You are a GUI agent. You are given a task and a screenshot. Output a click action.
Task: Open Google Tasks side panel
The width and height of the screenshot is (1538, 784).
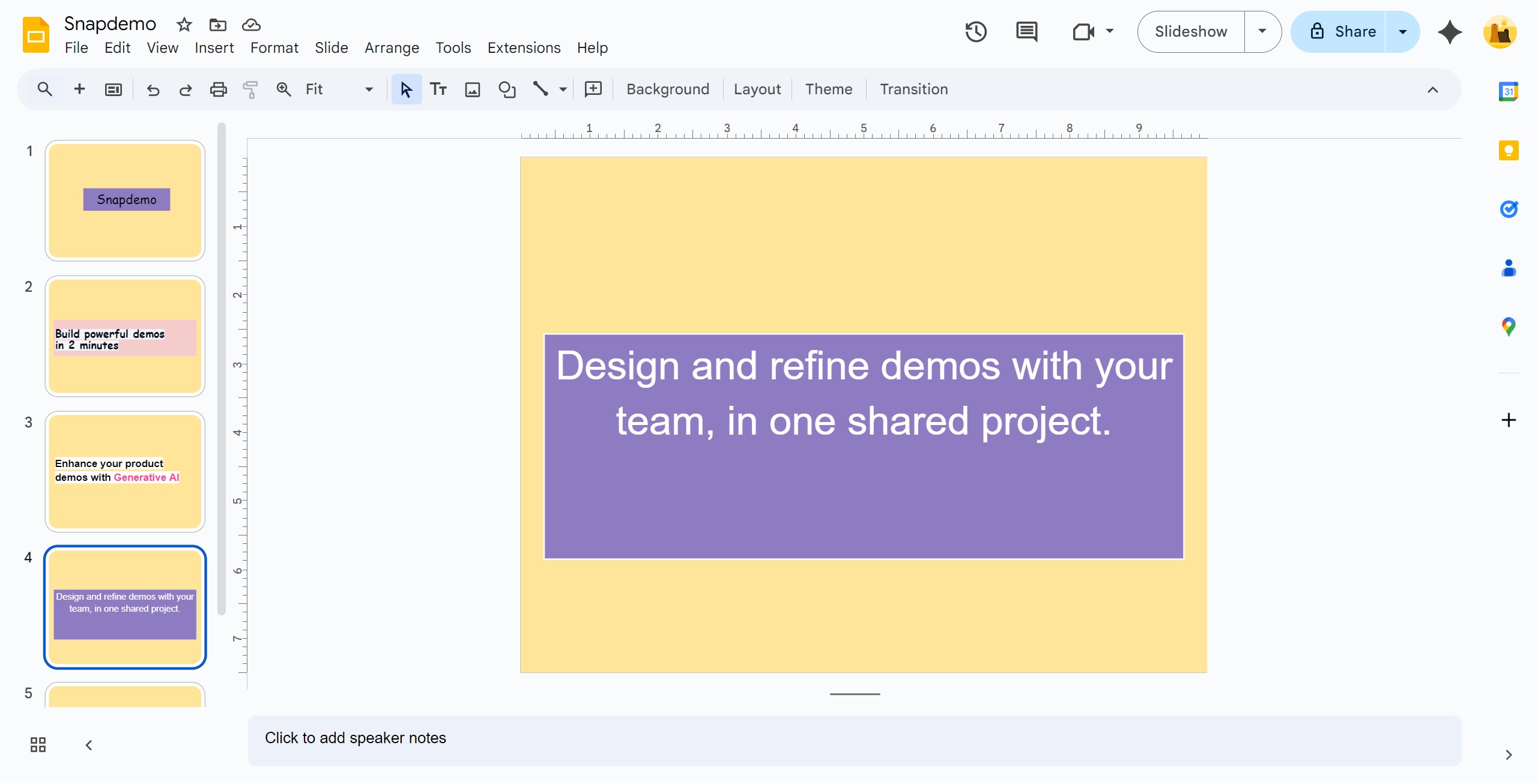point(1508,209)
